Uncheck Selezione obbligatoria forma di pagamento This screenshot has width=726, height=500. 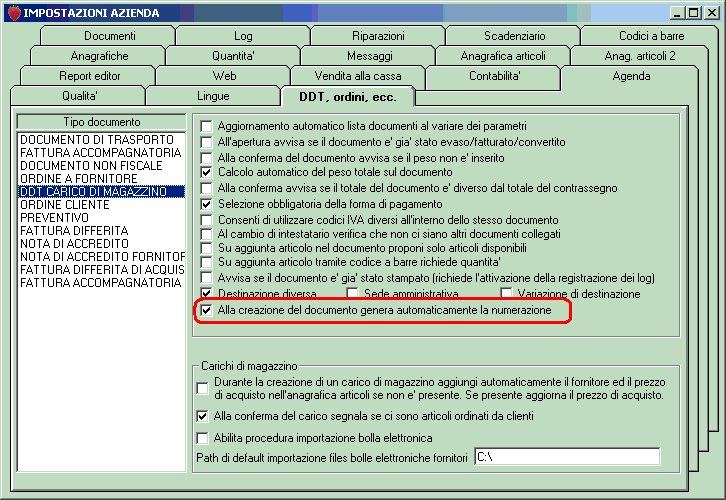tap(207, 204)
